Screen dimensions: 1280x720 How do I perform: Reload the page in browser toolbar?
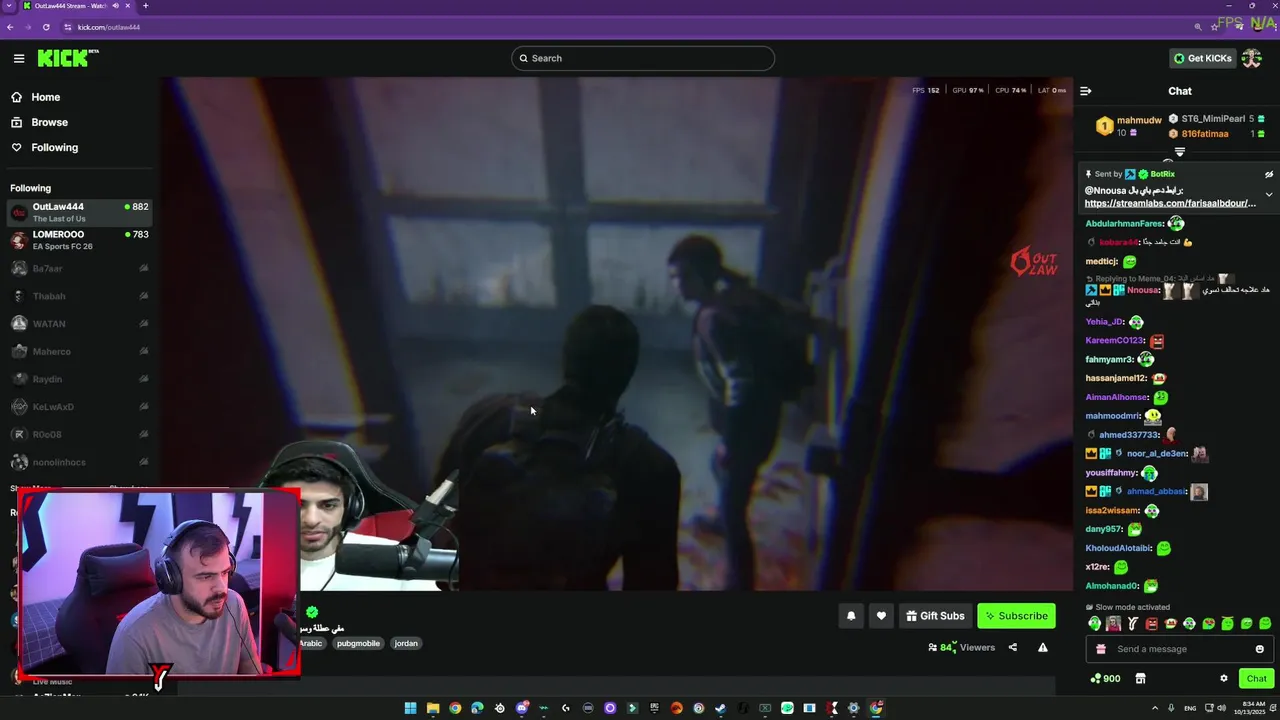(x=46, y=27)
